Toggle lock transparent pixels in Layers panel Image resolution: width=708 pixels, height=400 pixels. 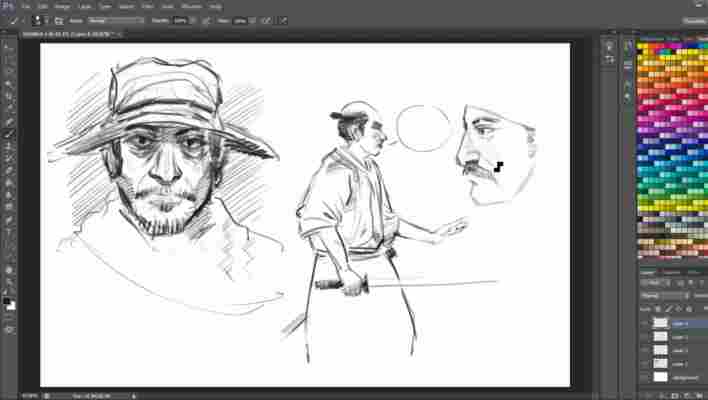pos(658,309)
